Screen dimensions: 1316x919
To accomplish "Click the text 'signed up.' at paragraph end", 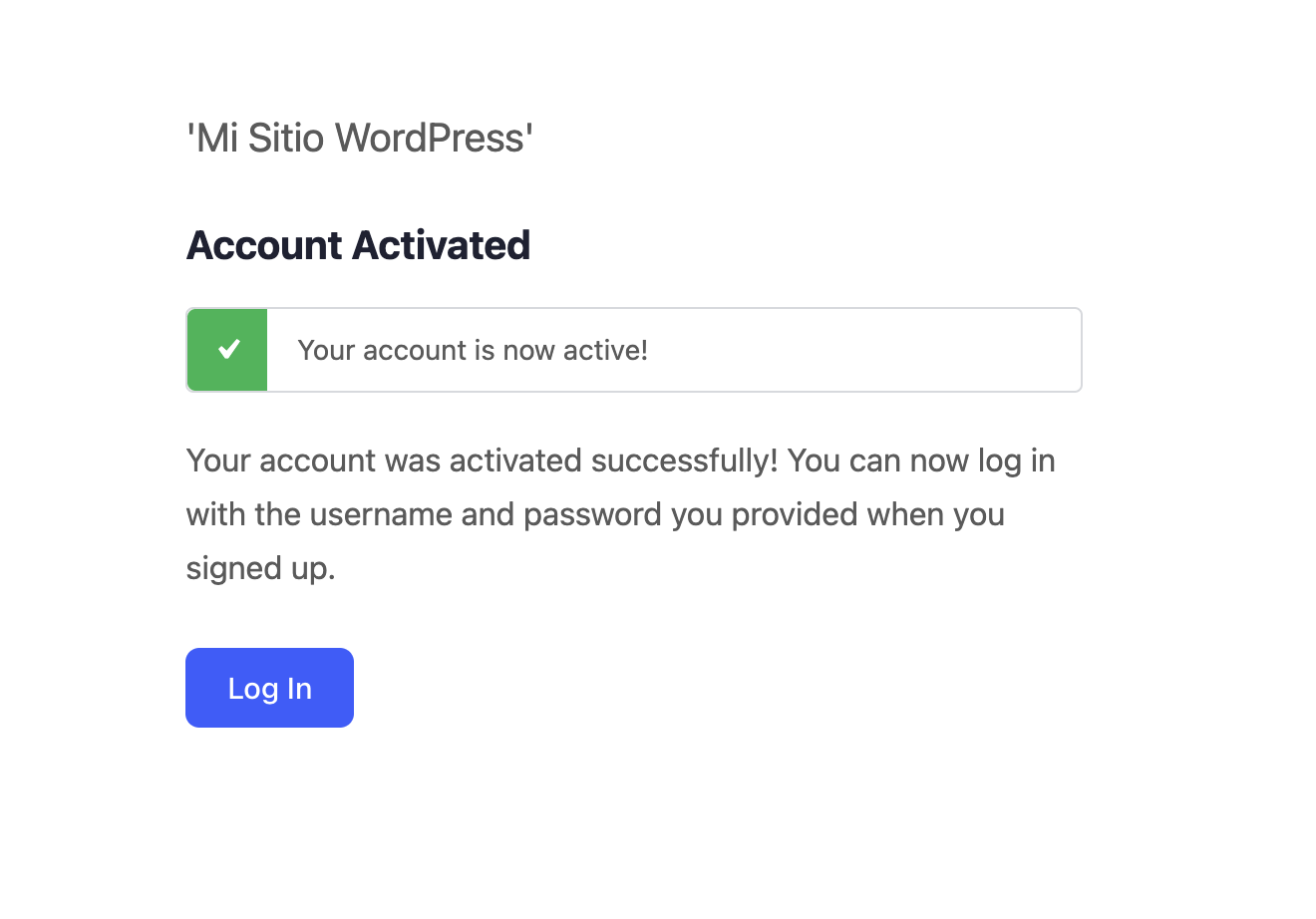I will click(260, 568).
